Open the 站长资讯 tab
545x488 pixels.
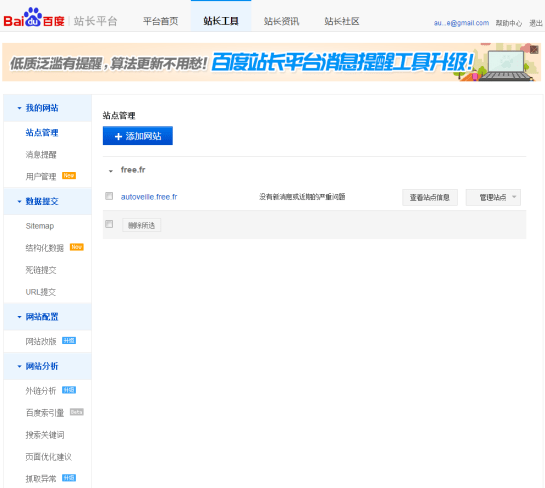[x=281, y=21]
